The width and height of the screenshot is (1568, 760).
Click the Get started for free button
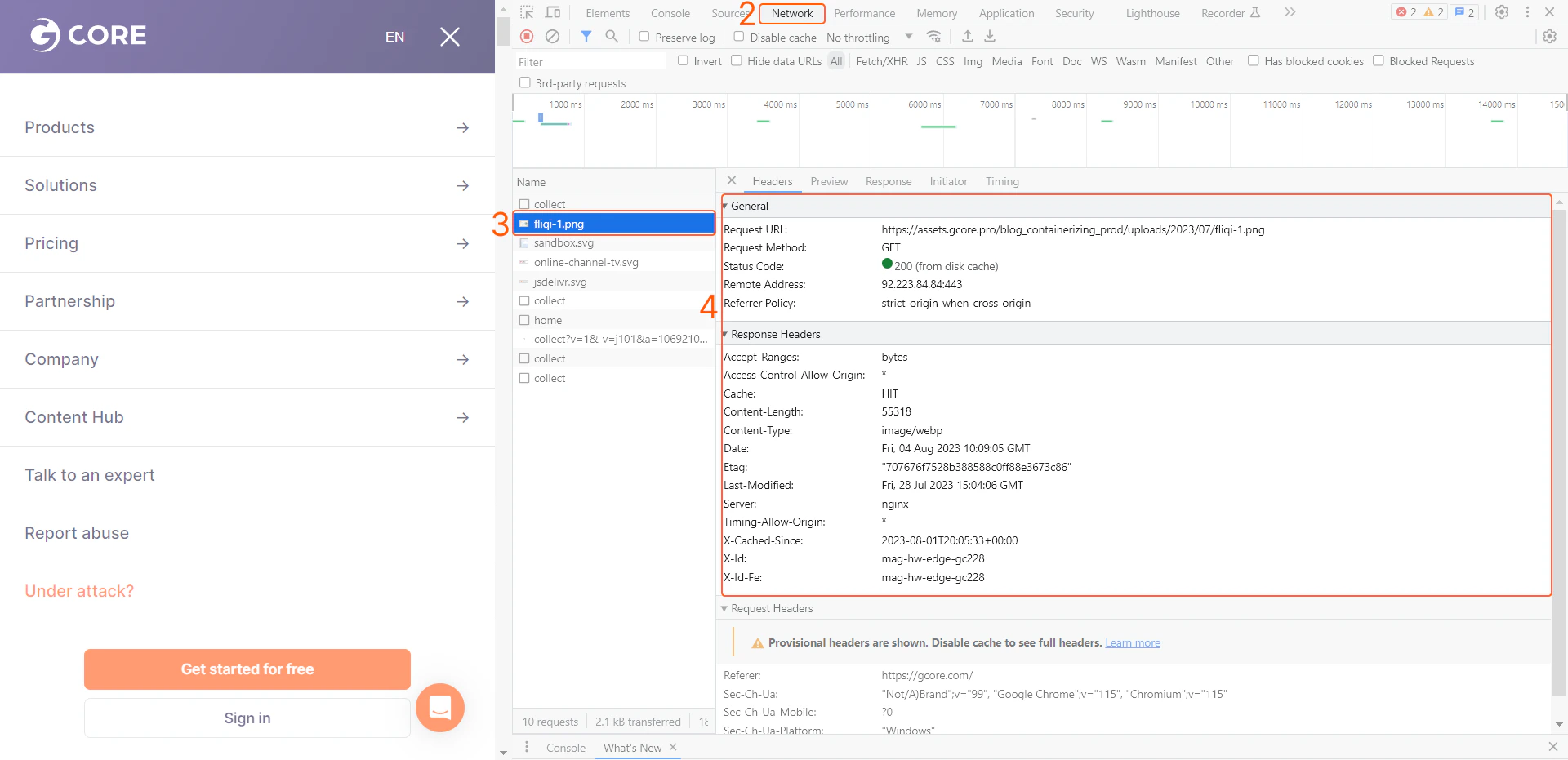point(247,669)
